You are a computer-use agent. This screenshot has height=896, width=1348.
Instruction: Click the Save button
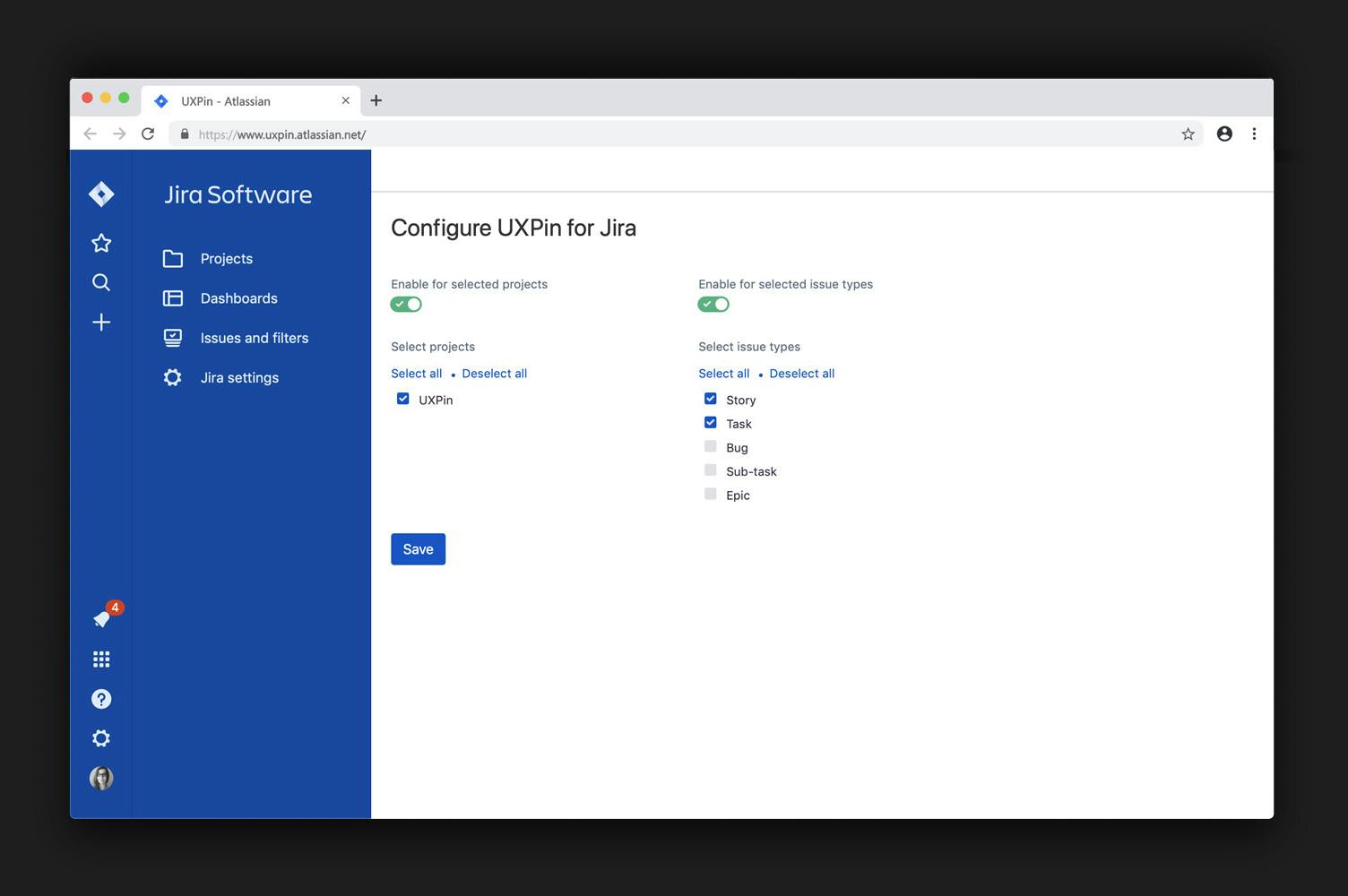418,548
